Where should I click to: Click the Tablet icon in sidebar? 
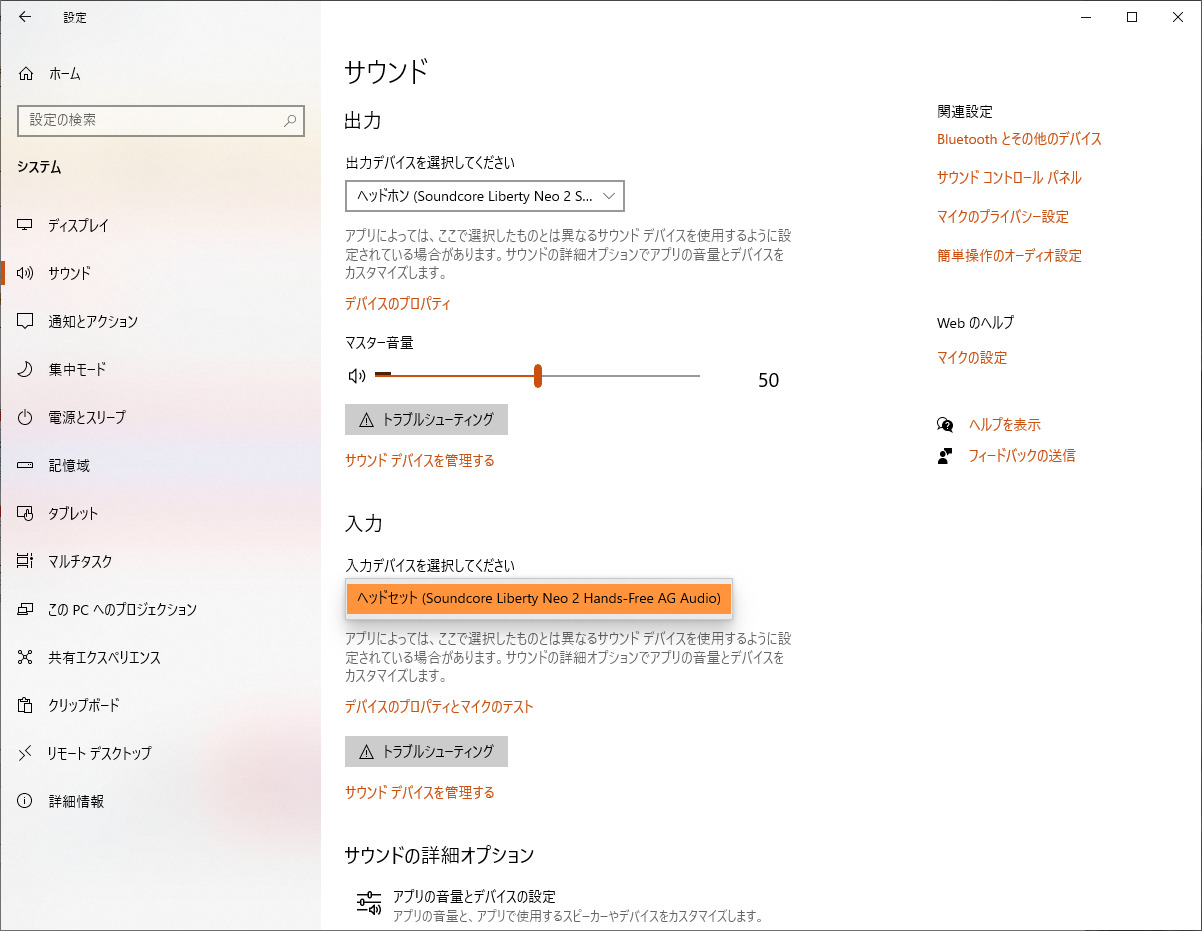25,513
